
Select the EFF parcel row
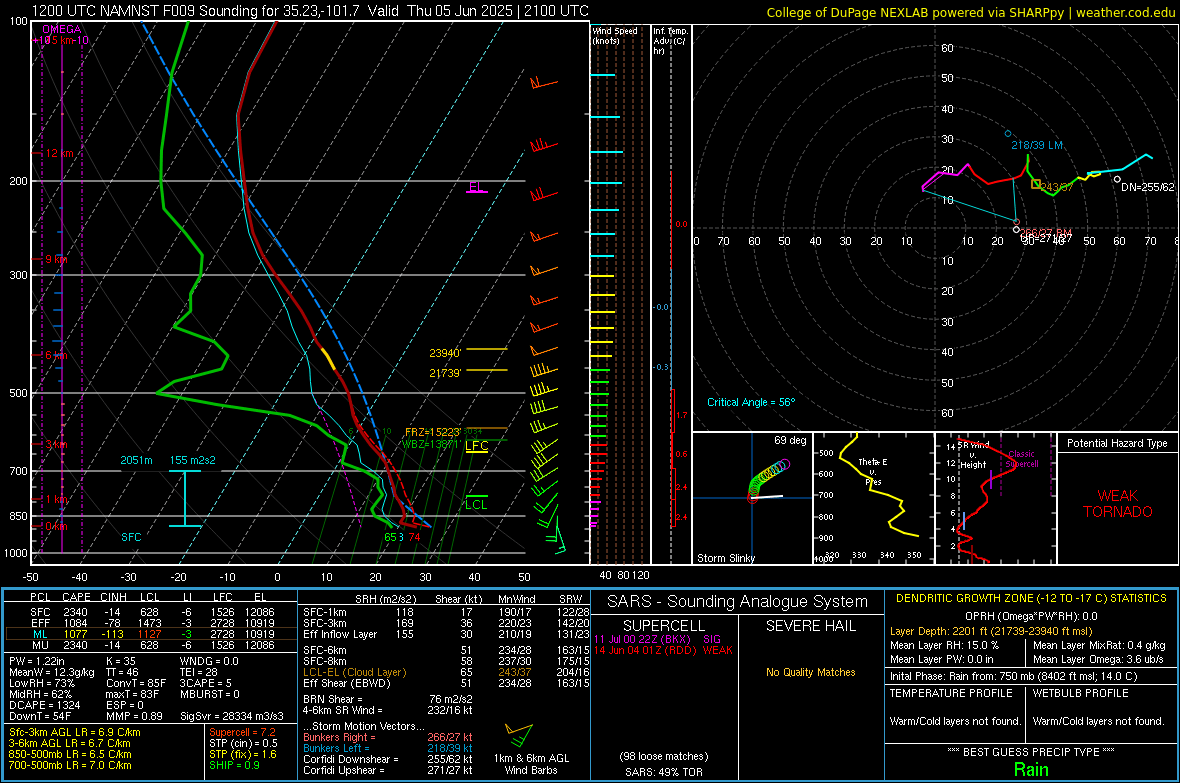(x=151, y=623)
